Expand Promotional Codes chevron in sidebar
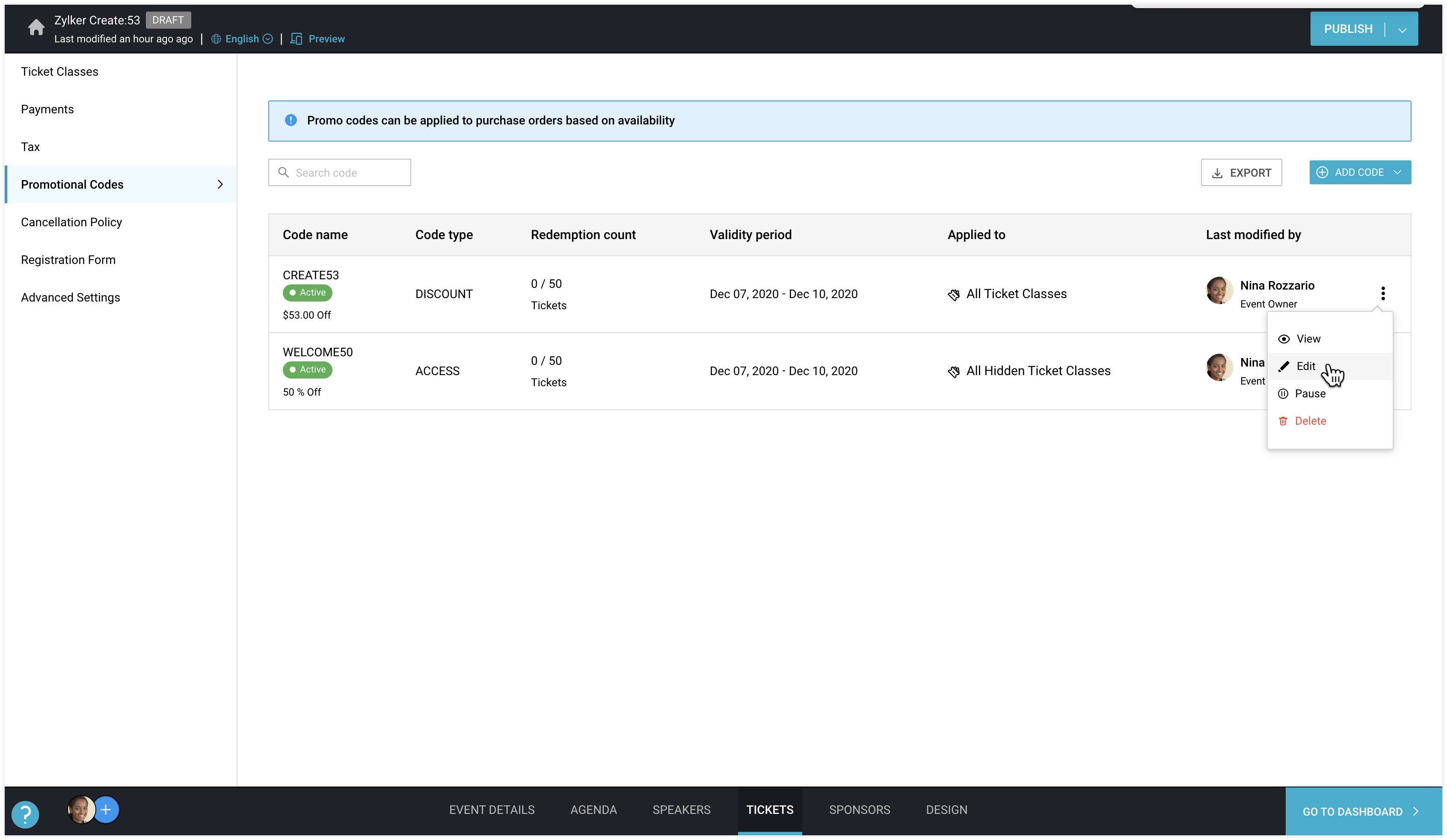 (x=220, y=184)
